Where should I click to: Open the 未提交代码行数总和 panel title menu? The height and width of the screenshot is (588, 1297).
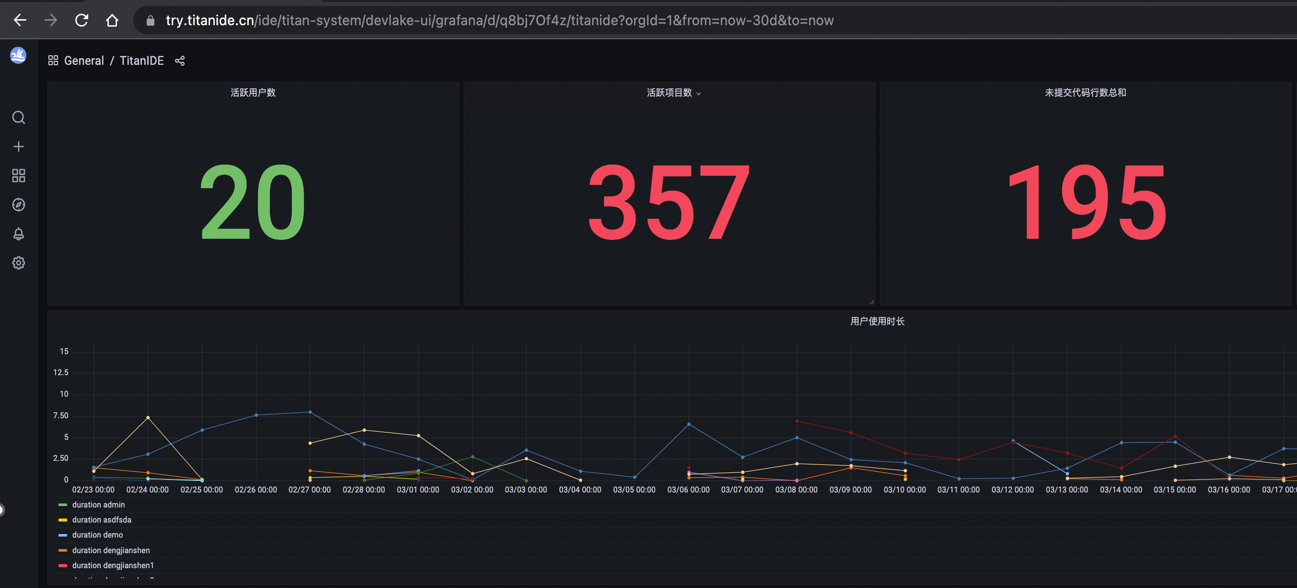pyautogui.click(x=1085, y=93)
